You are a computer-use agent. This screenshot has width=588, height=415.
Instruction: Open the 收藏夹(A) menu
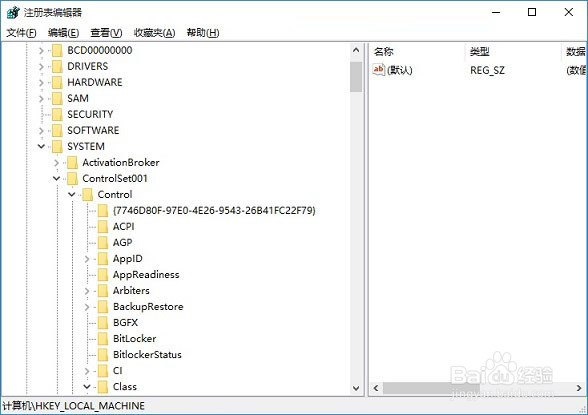point(154,33)
